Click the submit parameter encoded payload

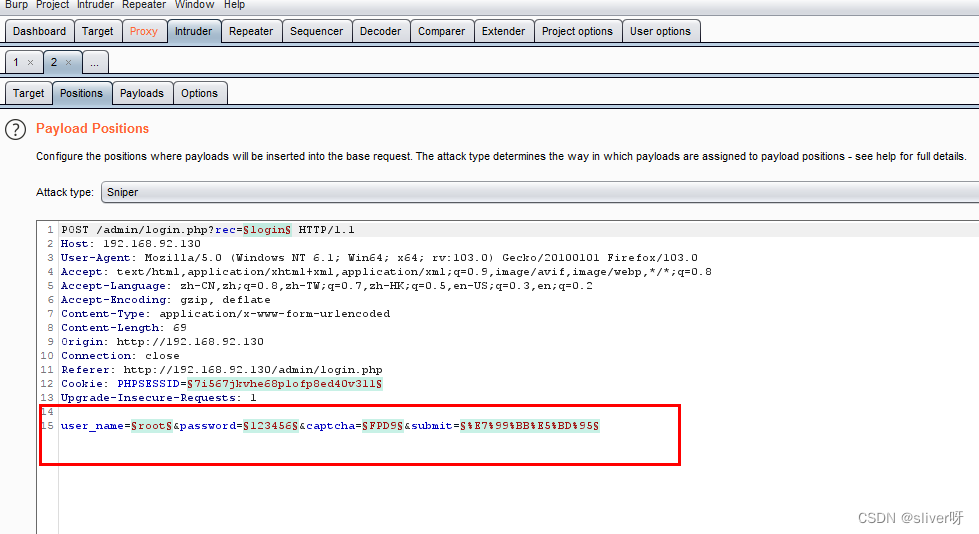(x=530, y=425)
